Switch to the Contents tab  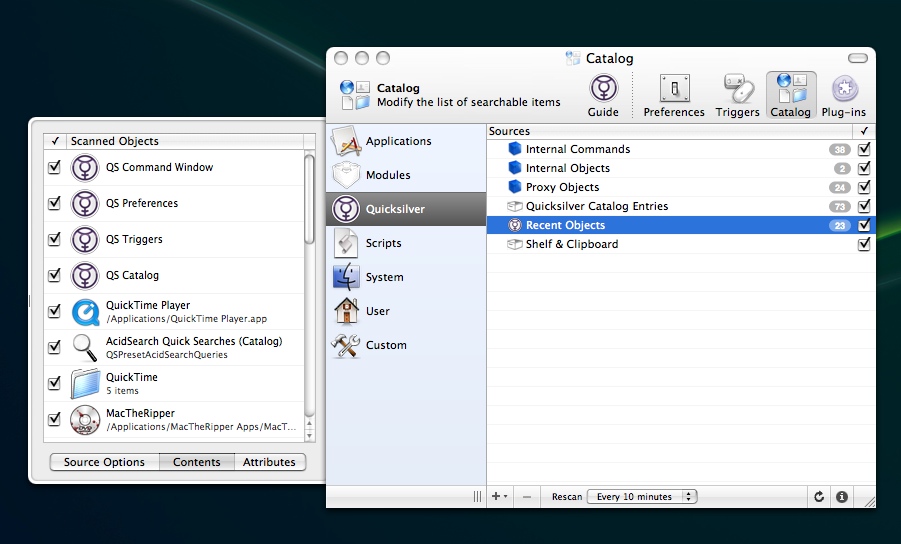click(x=197, y=462)
